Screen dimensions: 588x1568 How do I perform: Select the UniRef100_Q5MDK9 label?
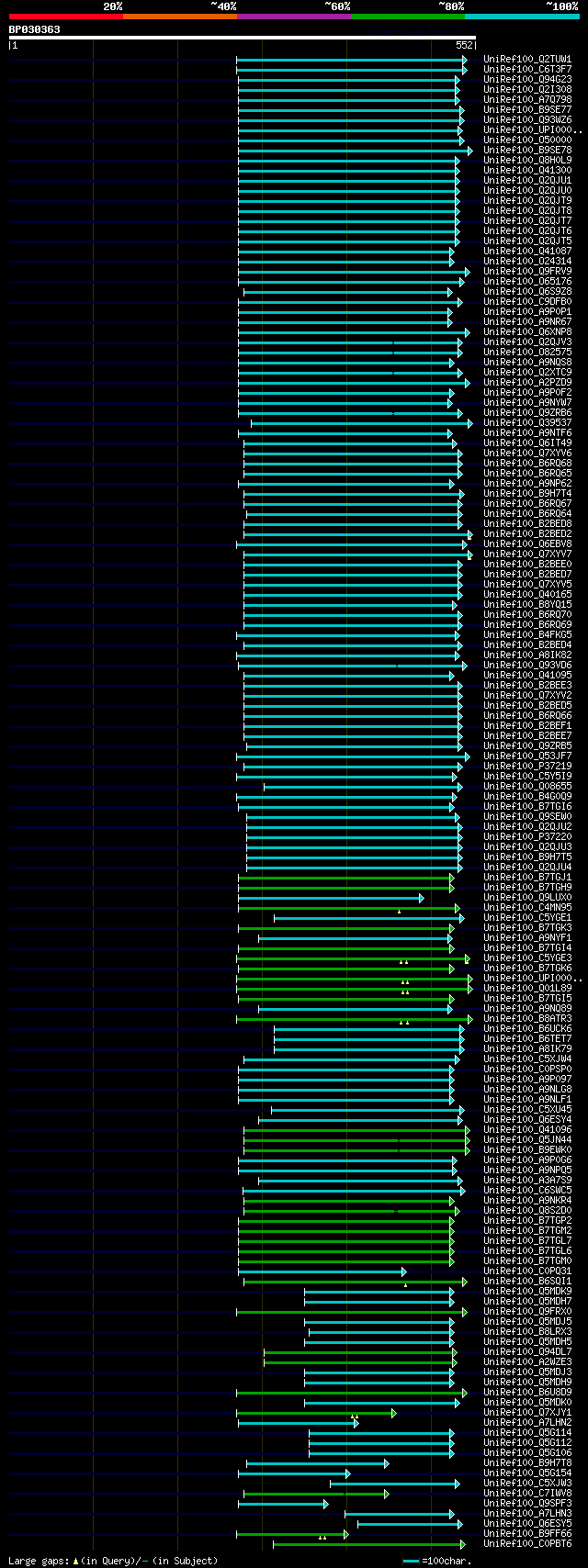coord(527,1291)
